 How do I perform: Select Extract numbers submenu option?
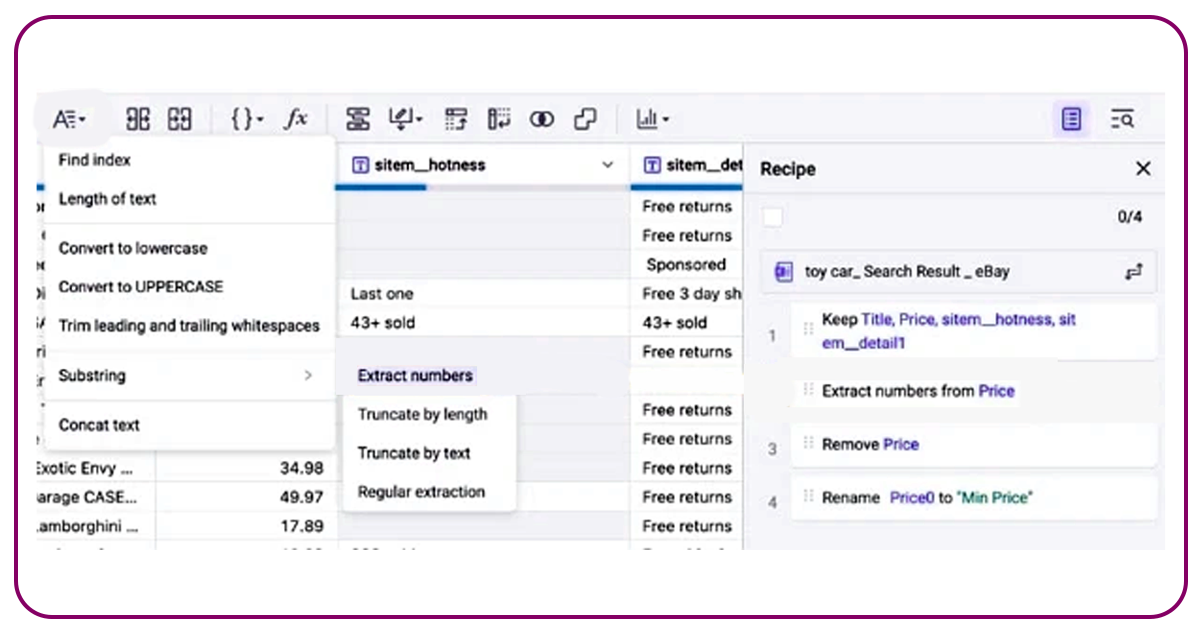[x=415, y=376]
